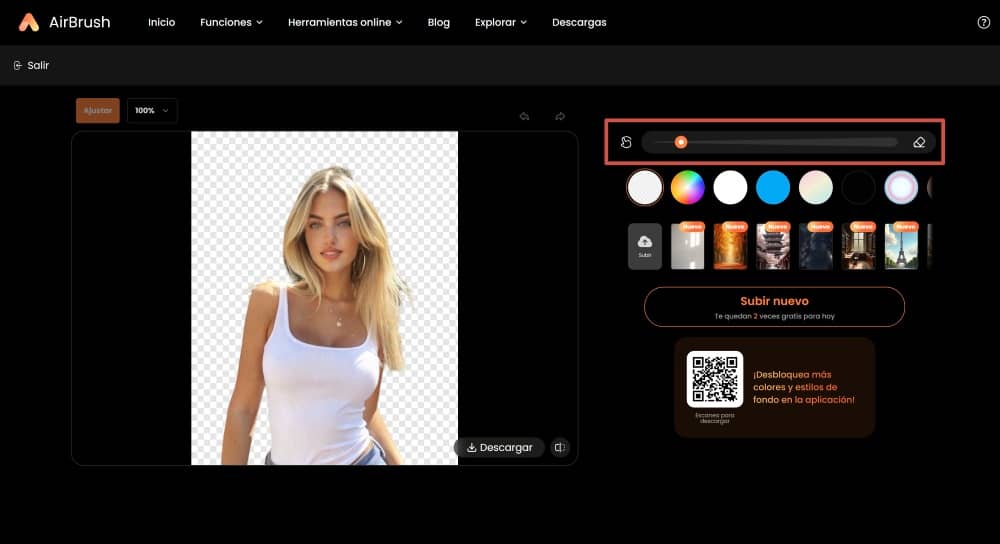Open the help question mark icon
This screenshot has width=1000, height=544.
[983, 22]
